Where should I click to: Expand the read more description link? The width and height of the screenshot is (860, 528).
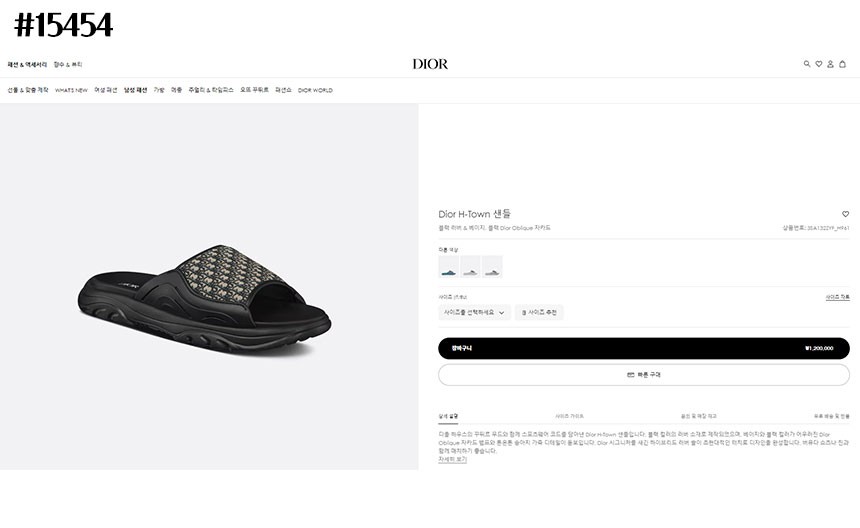tap(452, 459)
